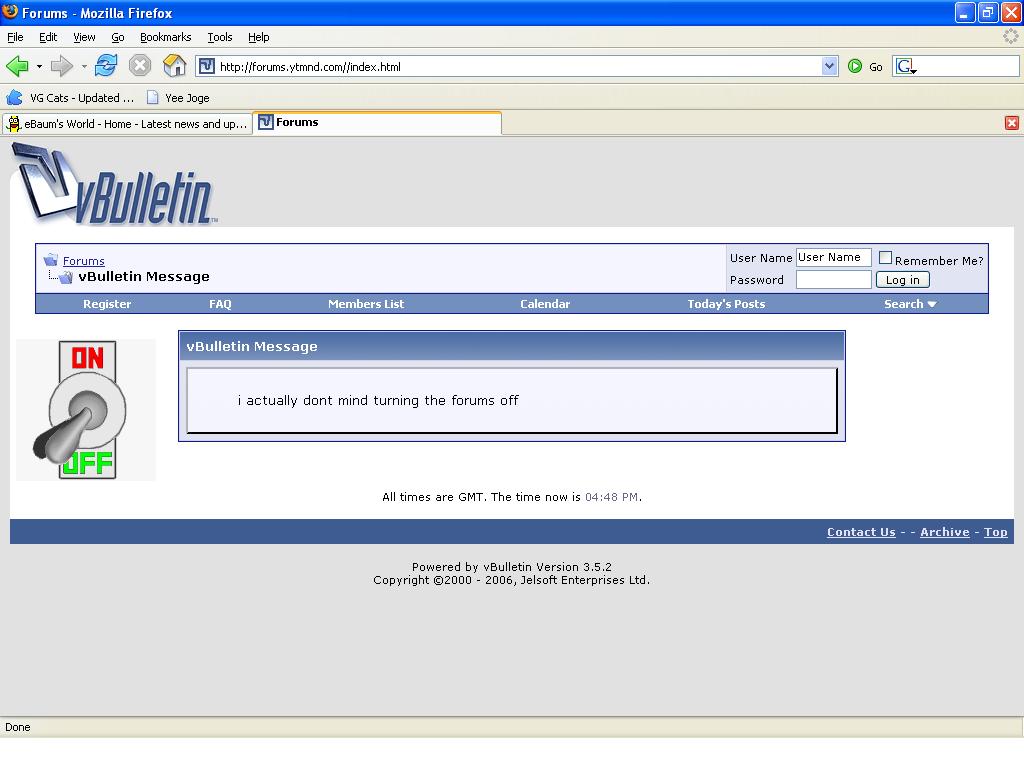Open the Search dropdown in navbar
The image size is (1024, 768).
click(910, 304)
